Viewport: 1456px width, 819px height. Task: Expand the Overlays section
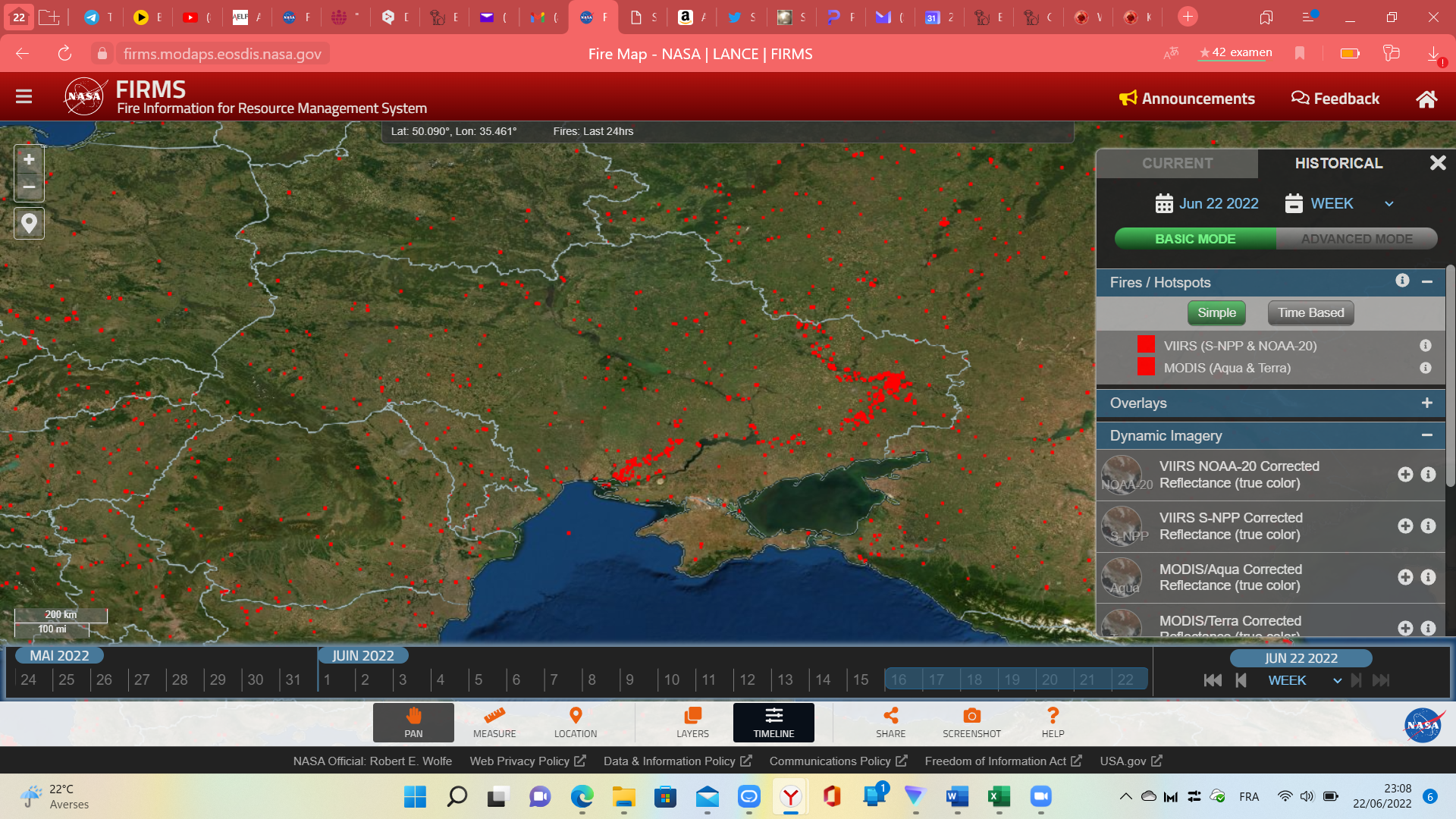pos(1426,403)
